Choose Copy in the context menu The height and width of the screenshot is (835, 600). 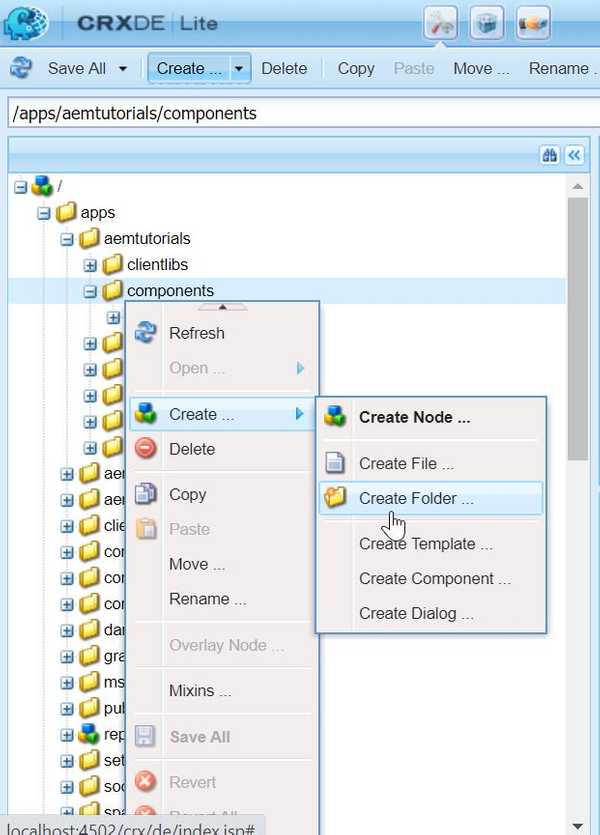[x=187, y=495]
